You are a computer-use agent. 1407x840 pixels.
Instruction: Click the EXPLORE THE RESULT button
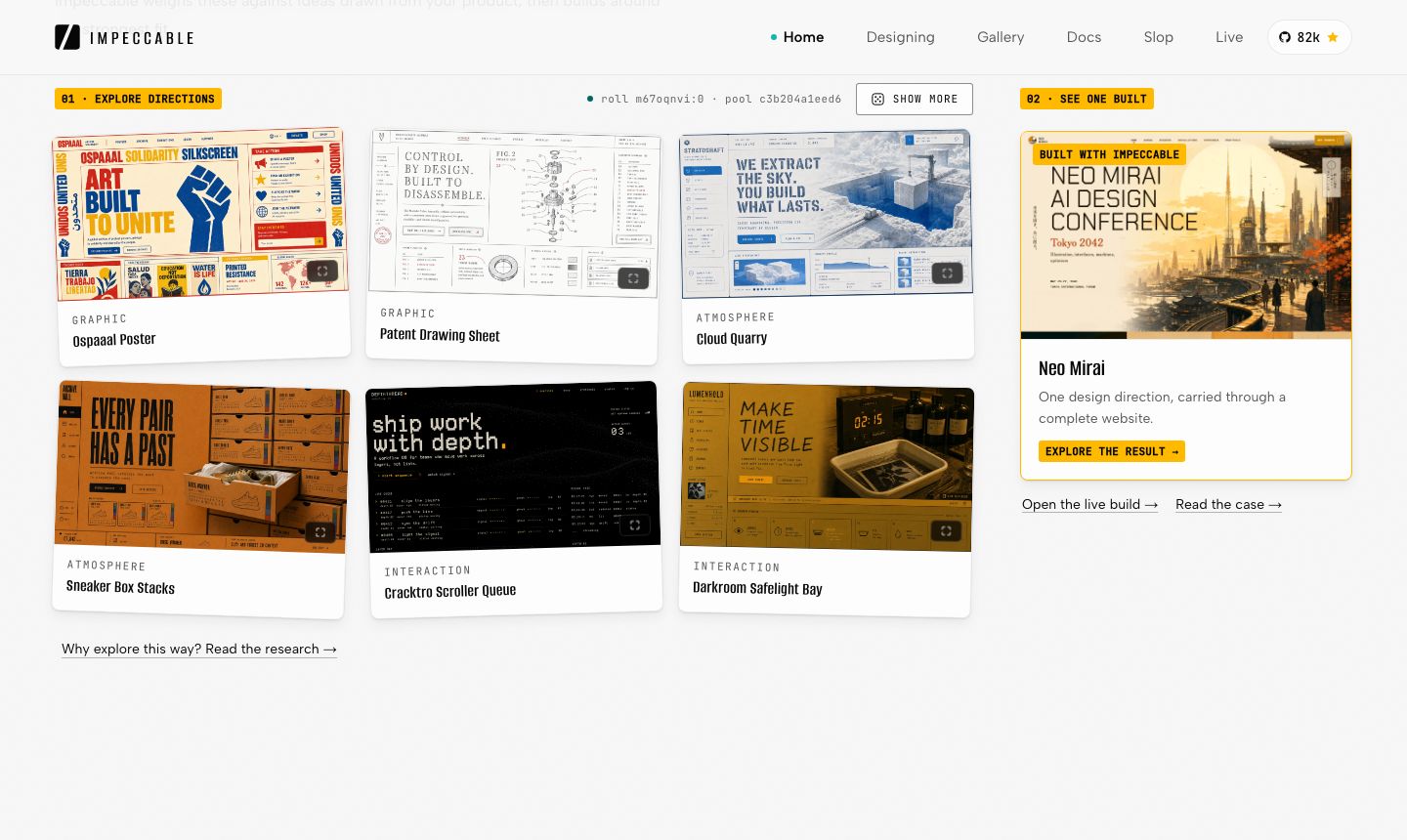1112,451
